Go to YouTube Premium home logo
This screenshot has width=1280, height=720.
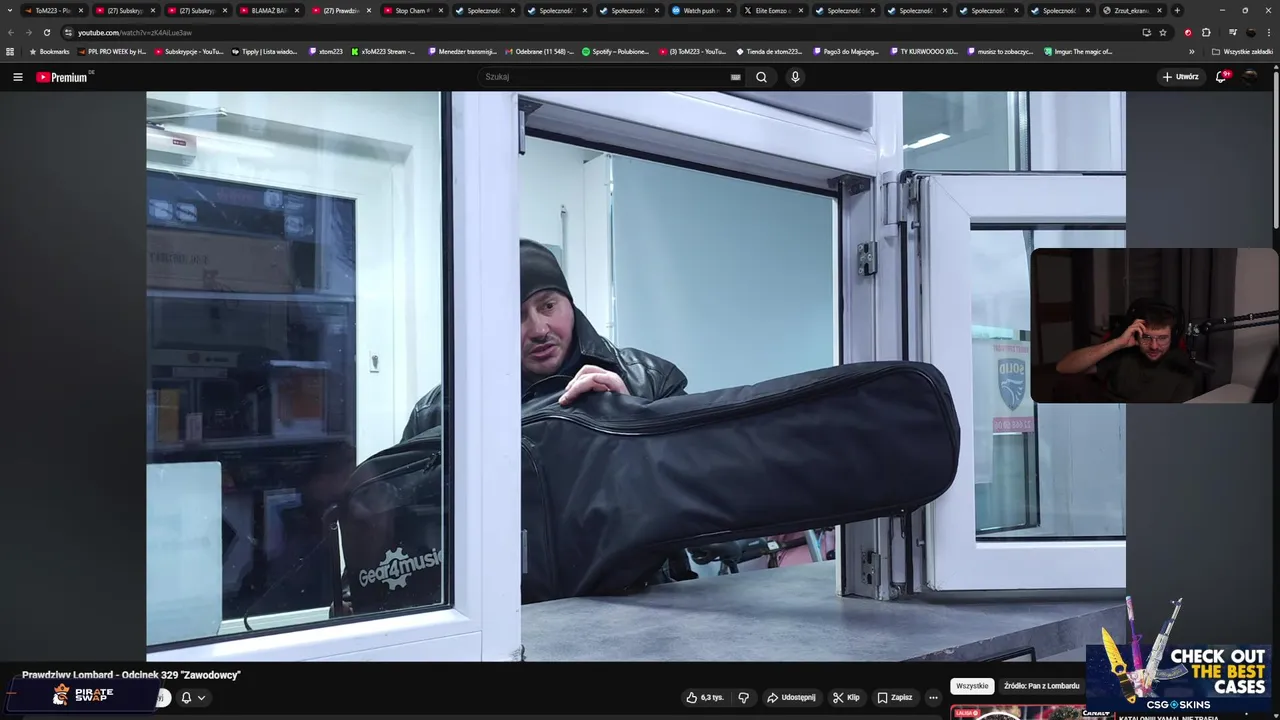pos(64,77)
